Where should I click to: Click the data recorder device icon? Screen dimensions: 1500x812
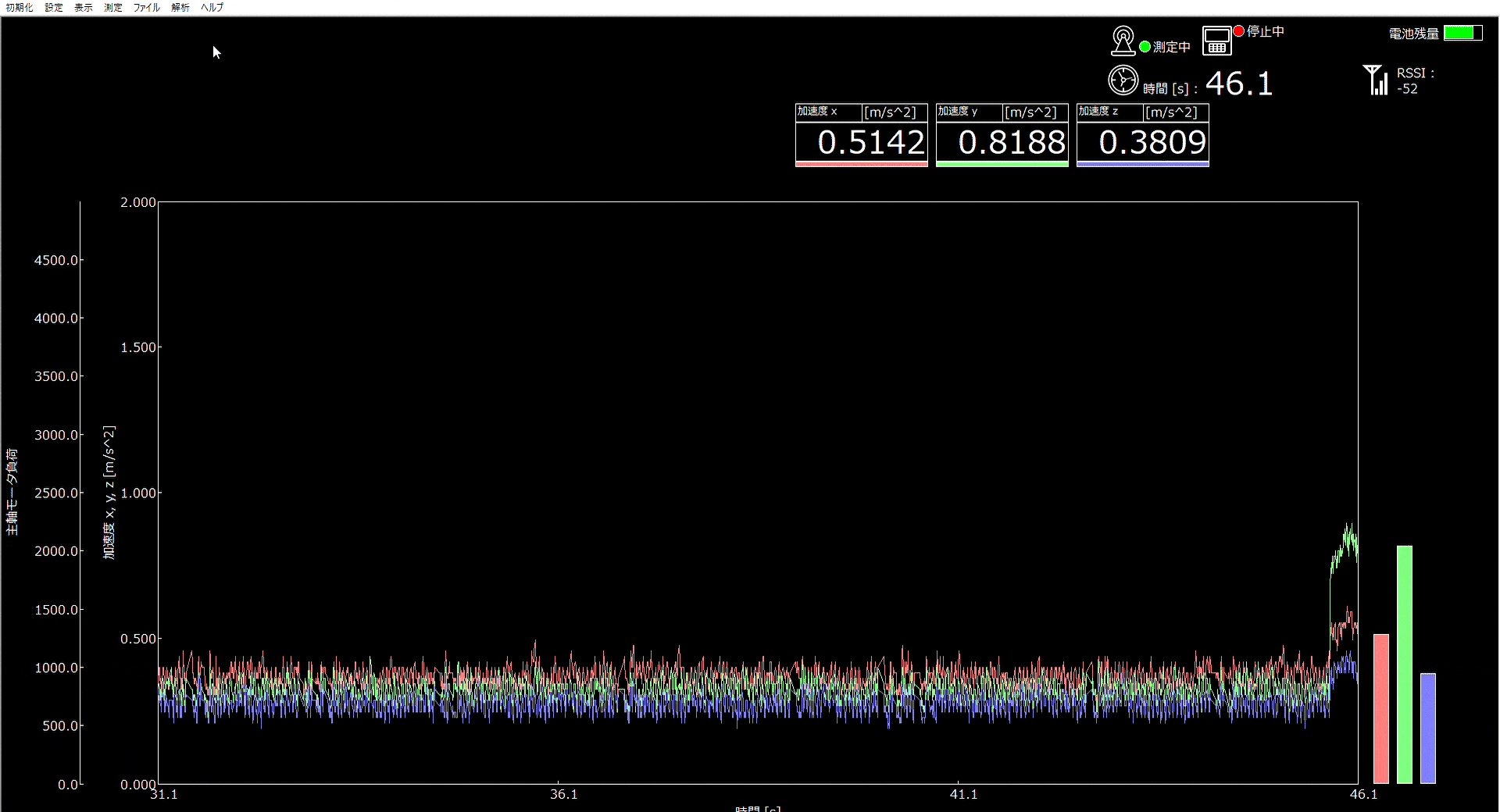pos(1216,41)
